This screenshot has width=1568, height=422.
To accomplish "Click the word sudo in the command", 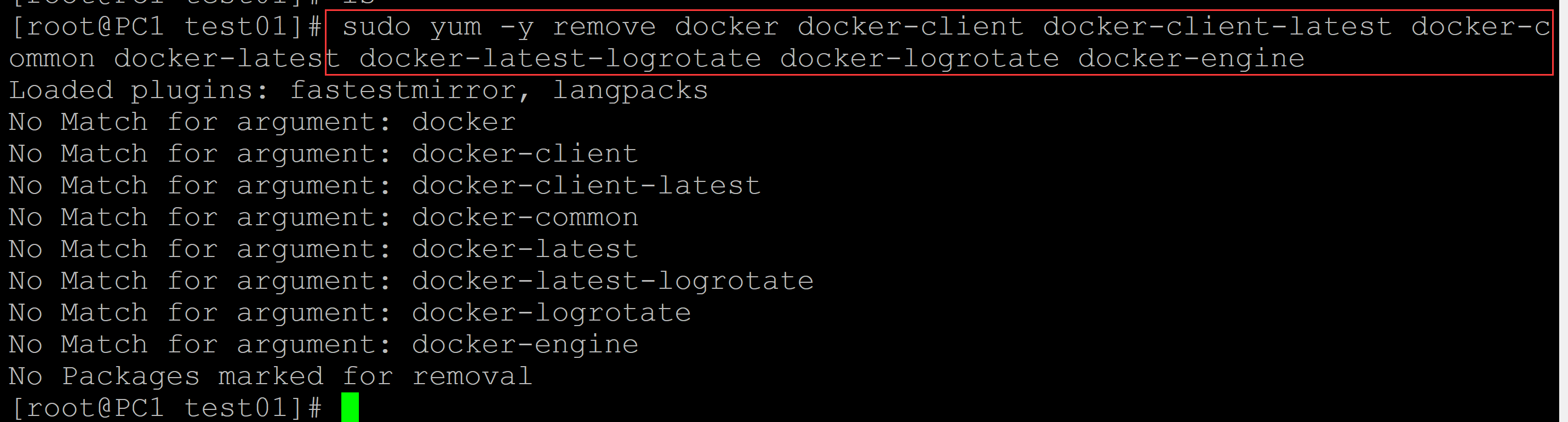I will click(376, 27).
